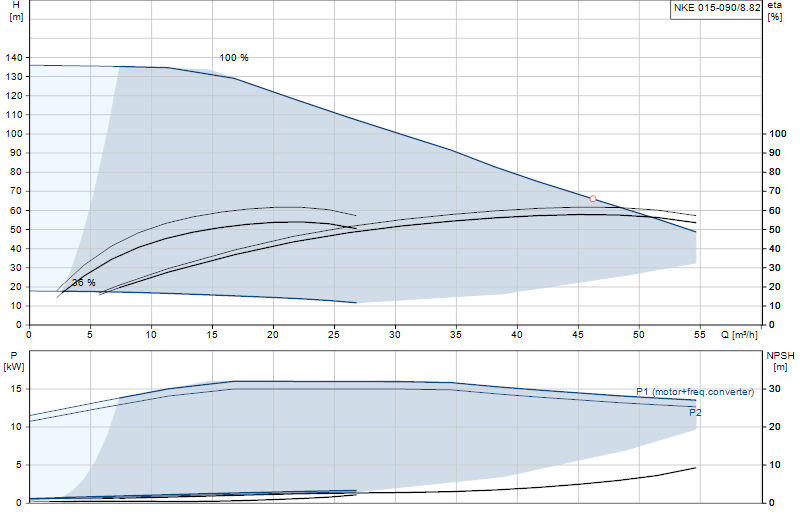
Task: Click the 'P1 (motor+freq.converter)' curve label
Action: click(x=695, y=391)
